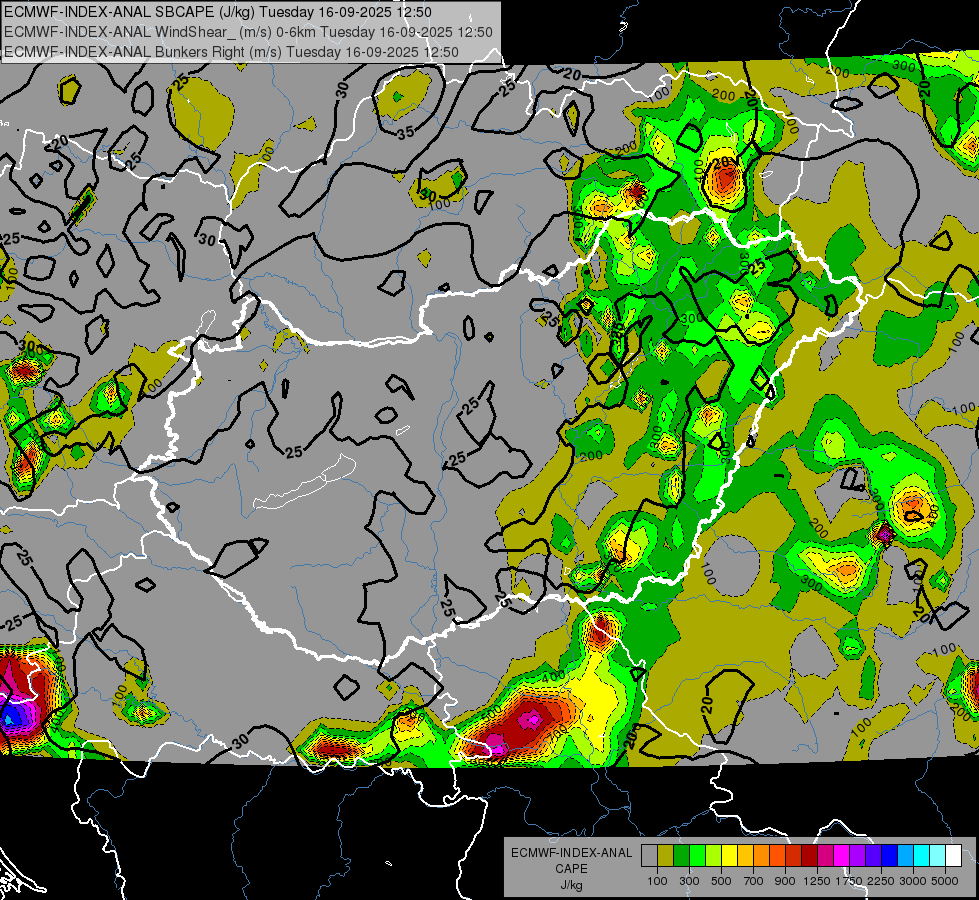Select the pure blue swatch after 2250
Screen dimensions: 979x900
click(x=889, y=856)
